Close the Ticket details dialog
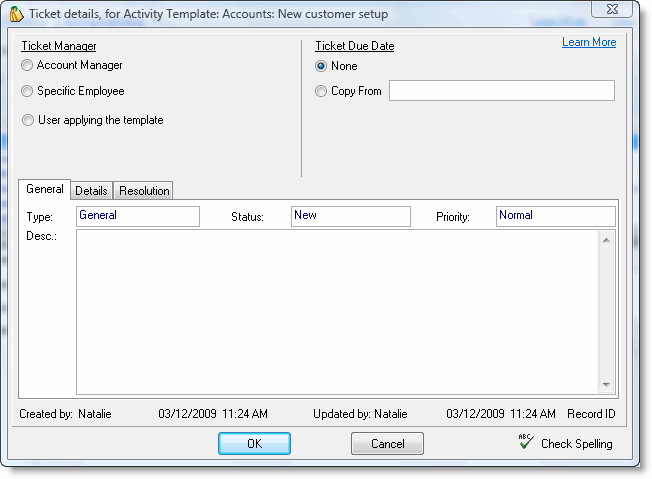652x479 pixels. [613, 9]
